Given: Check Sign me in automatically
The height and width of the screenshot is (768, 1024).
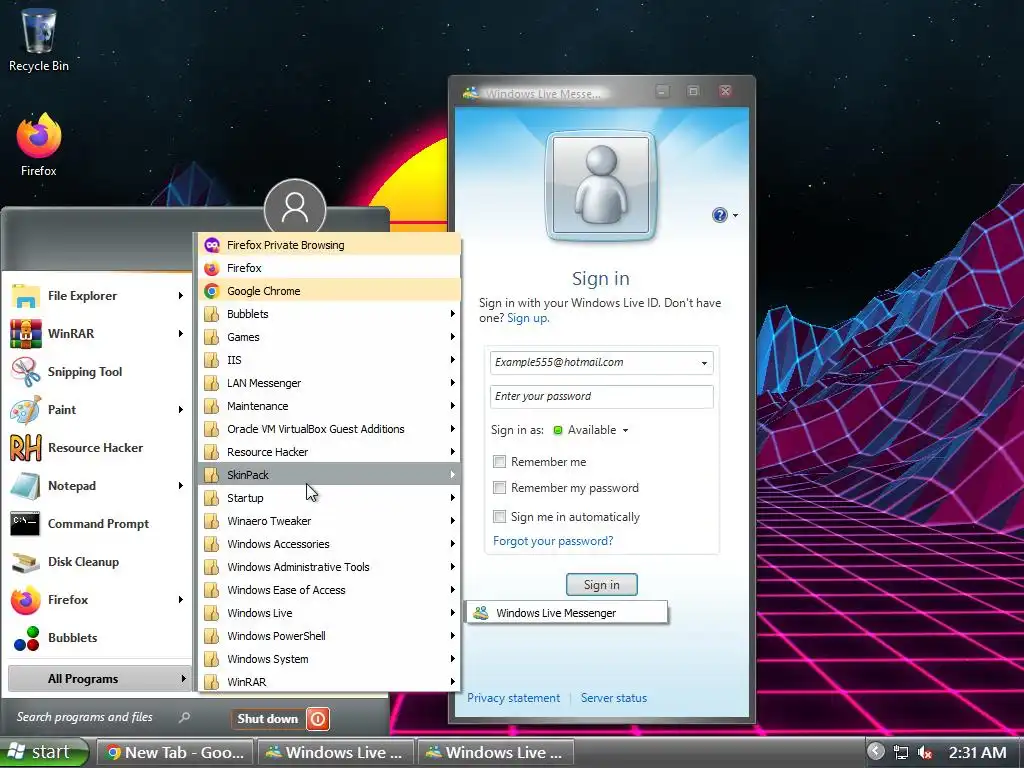Looking at the screenshot, I should (x=500, y=517).
